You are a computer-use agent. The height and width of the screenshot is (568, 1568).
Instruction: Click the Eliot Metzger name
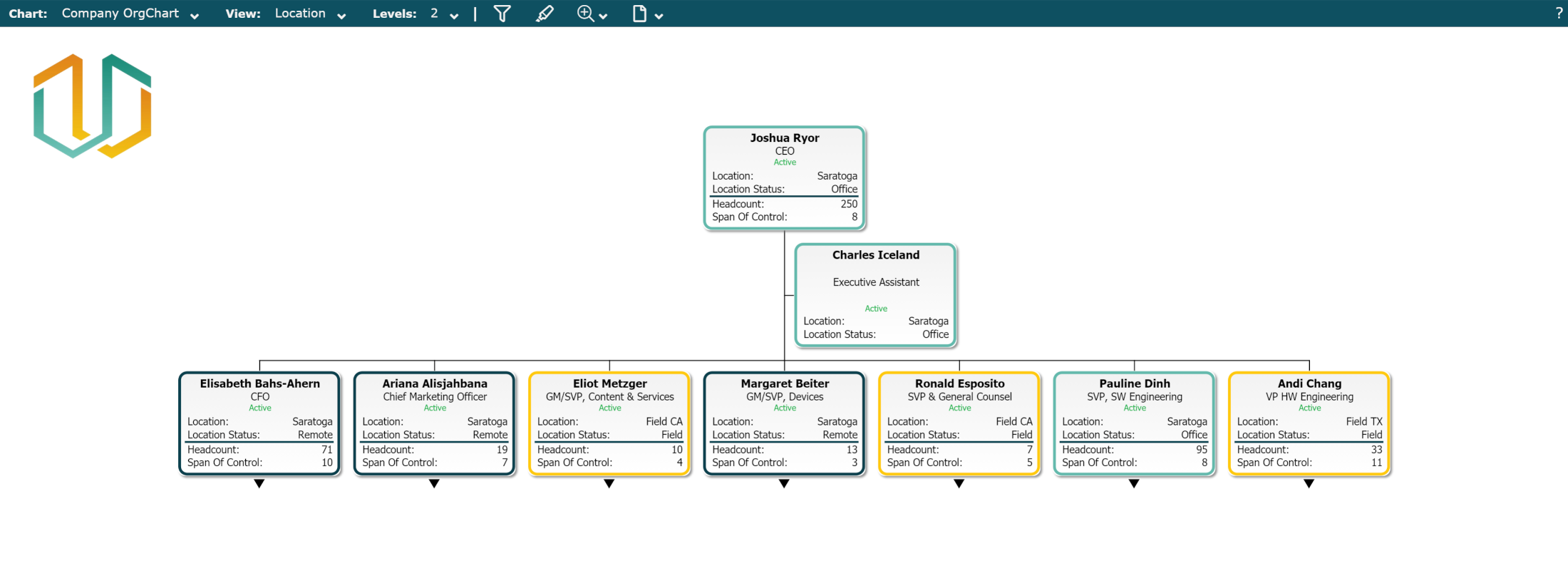tap(610, 383)
